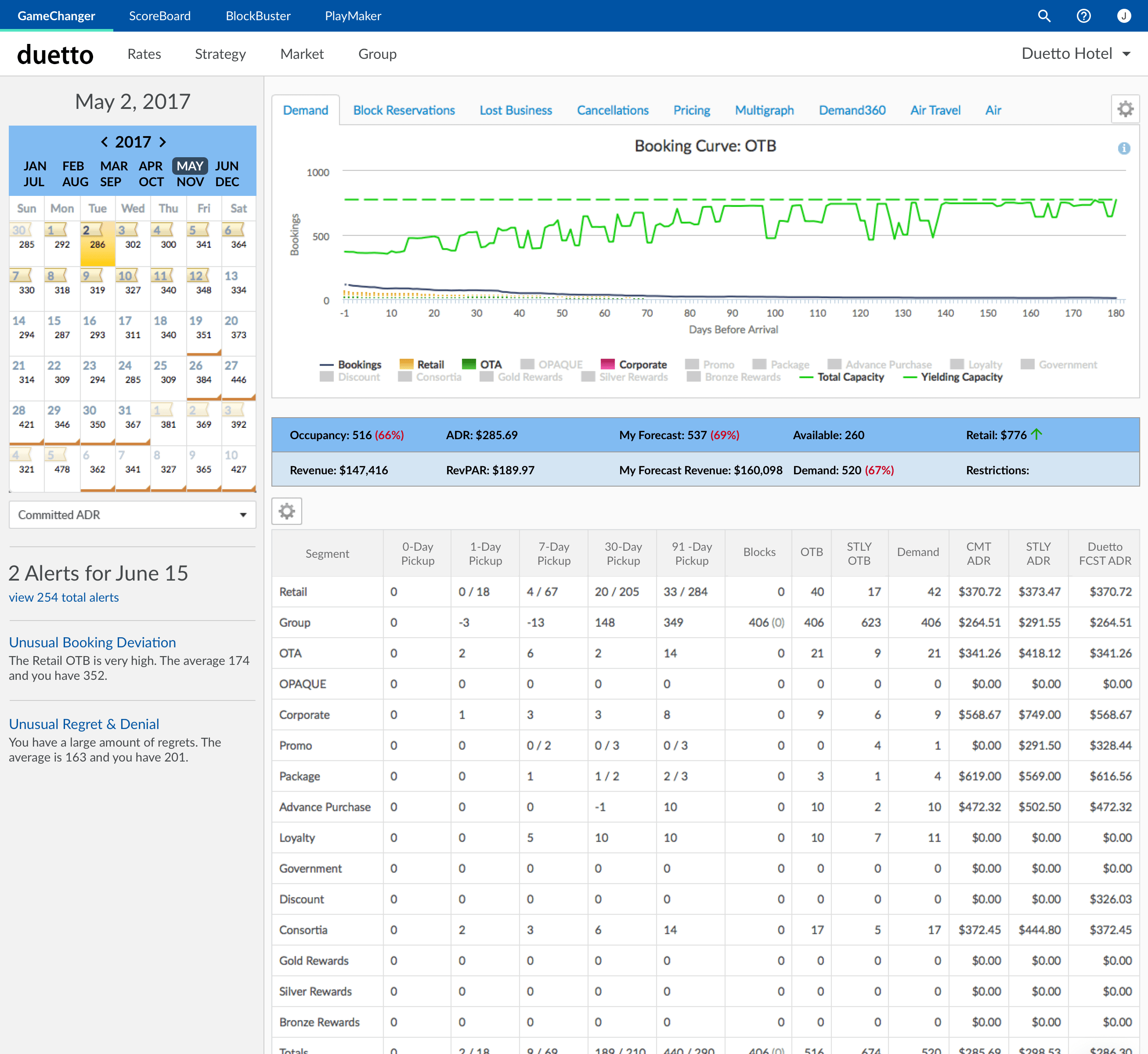The height and width of the screenshot is (1054, 1148).
Task: Select the JUN month in calendar
Action: point(227,166)
